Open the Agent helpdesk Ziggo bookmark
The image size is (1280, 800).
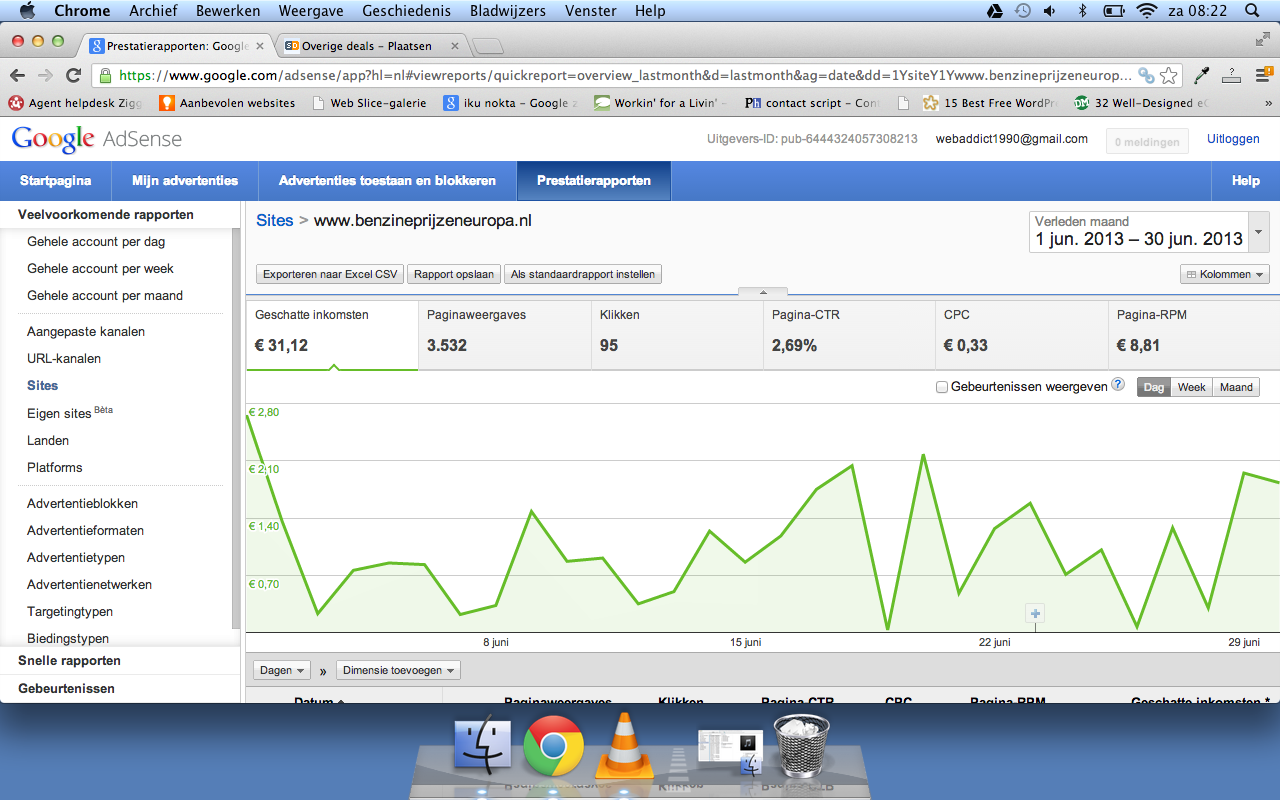pos(76,103)
